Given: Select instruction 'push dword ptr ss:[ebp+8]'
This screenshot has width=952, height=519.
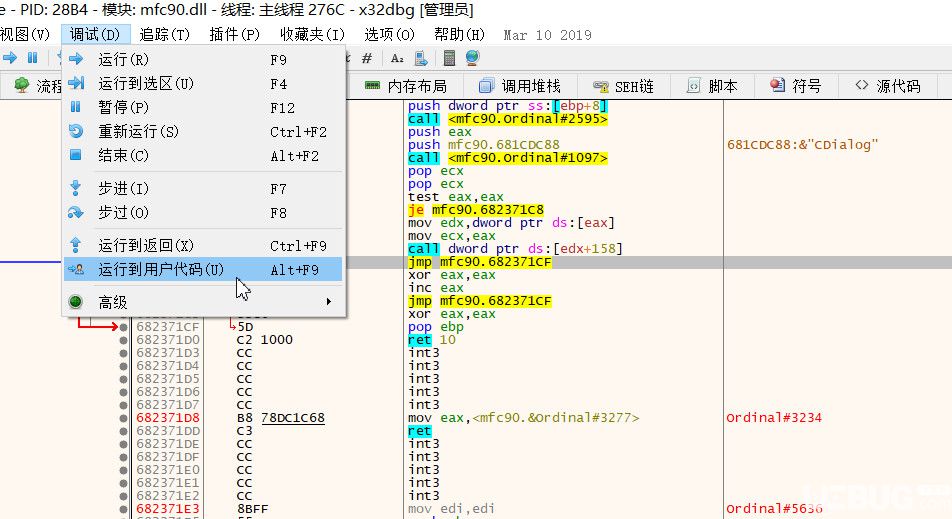Looking at the screenshot, I should [508, 106].
